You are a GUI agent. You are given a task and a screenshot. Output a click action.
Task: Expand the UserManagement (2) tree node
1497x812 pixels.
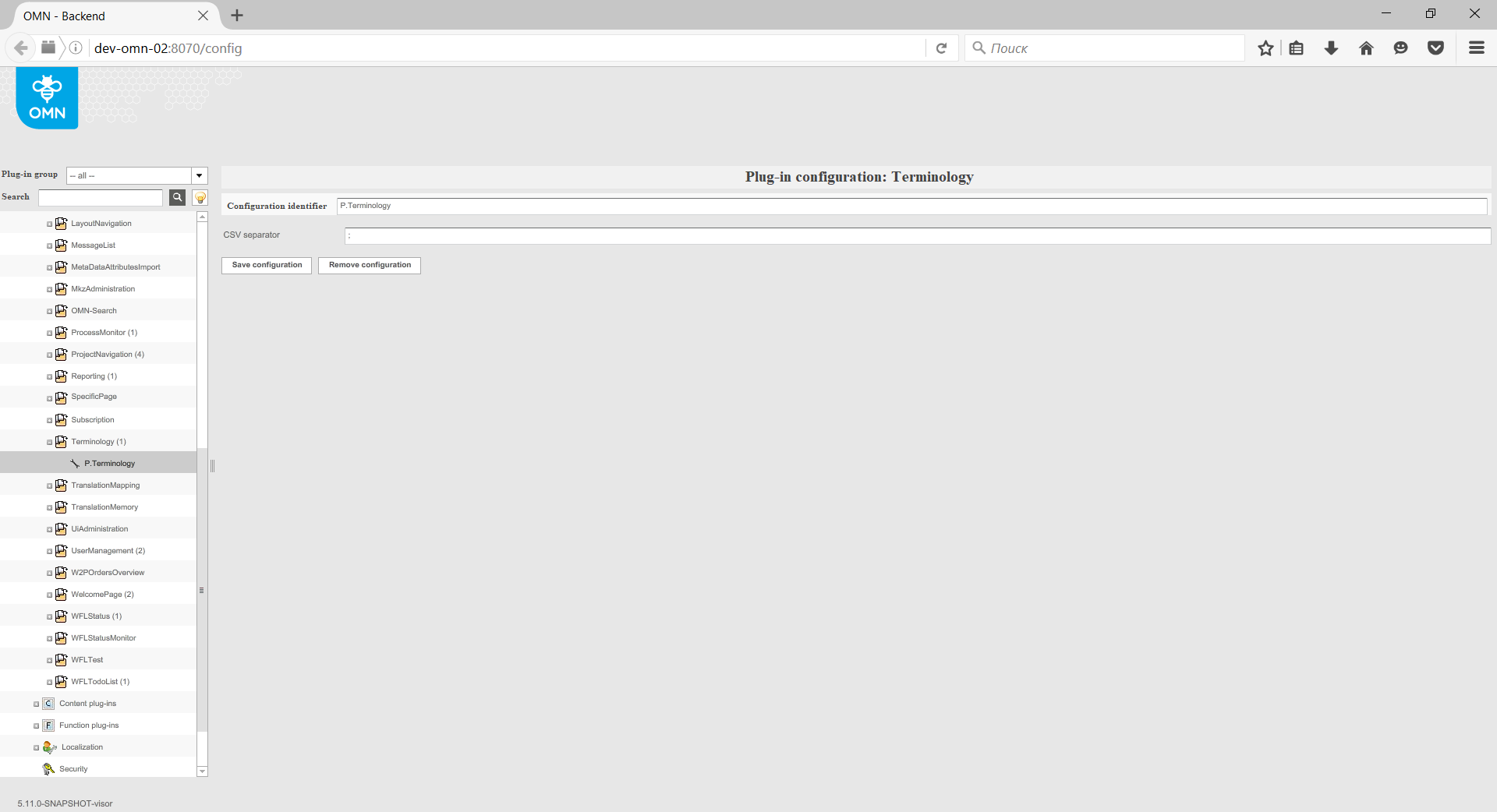48,551
